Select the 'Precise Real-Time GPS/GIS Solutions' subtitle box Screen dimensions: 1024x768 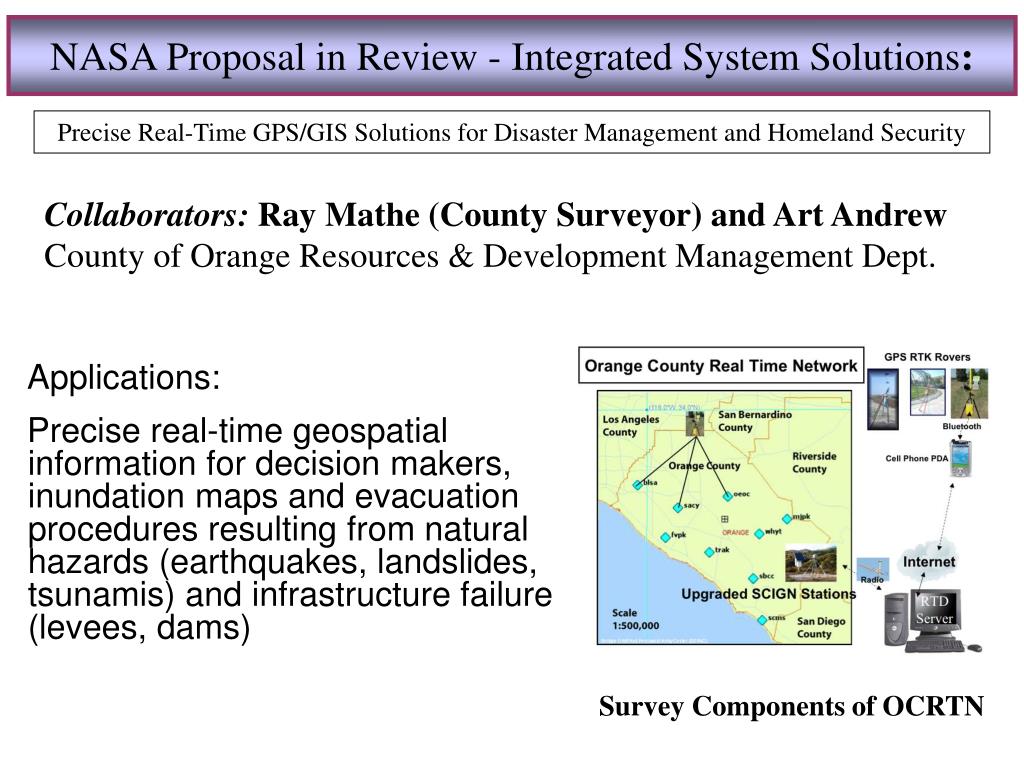511,133
